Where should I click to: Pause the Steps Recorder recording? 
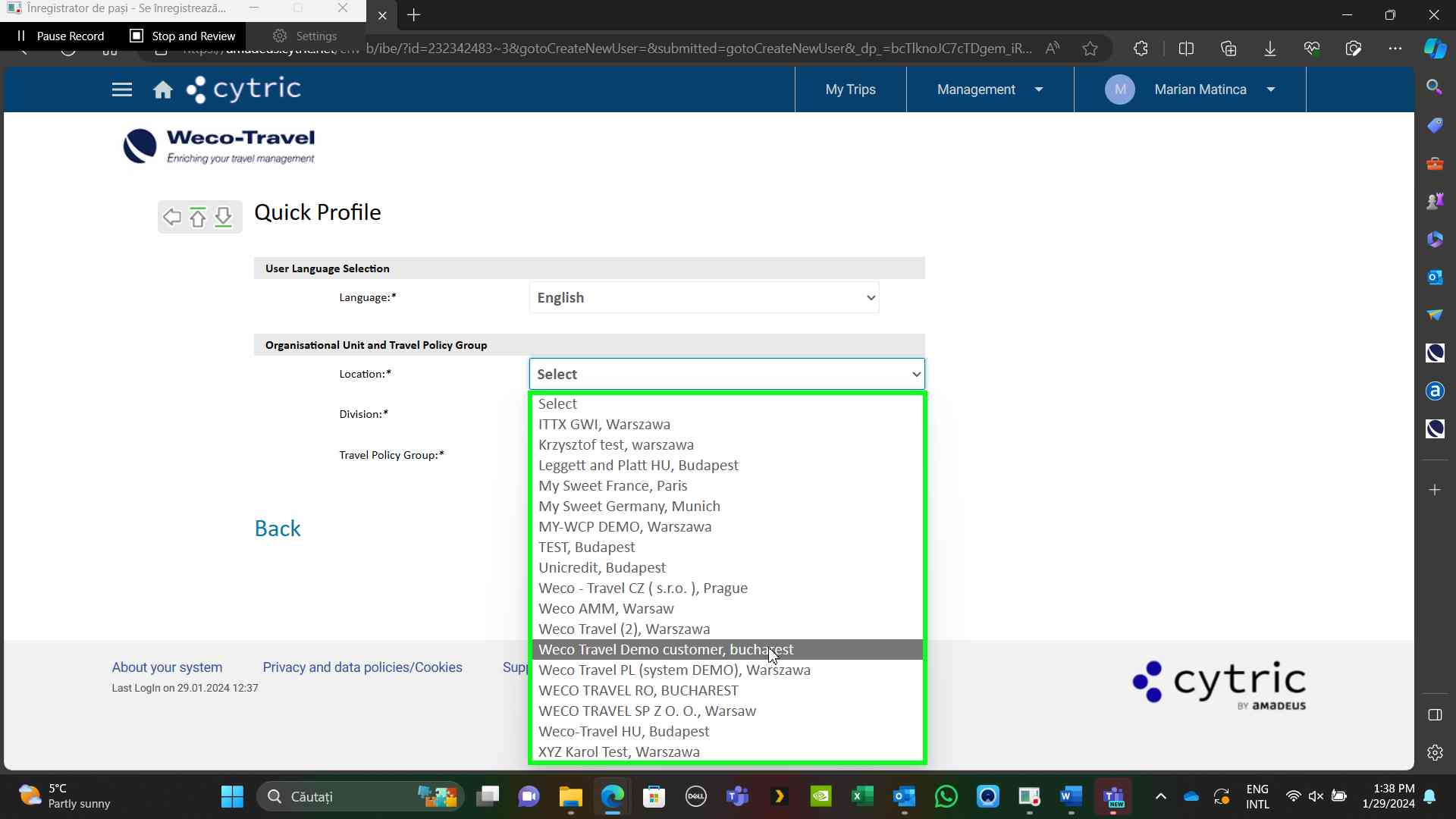coord(61,36)
